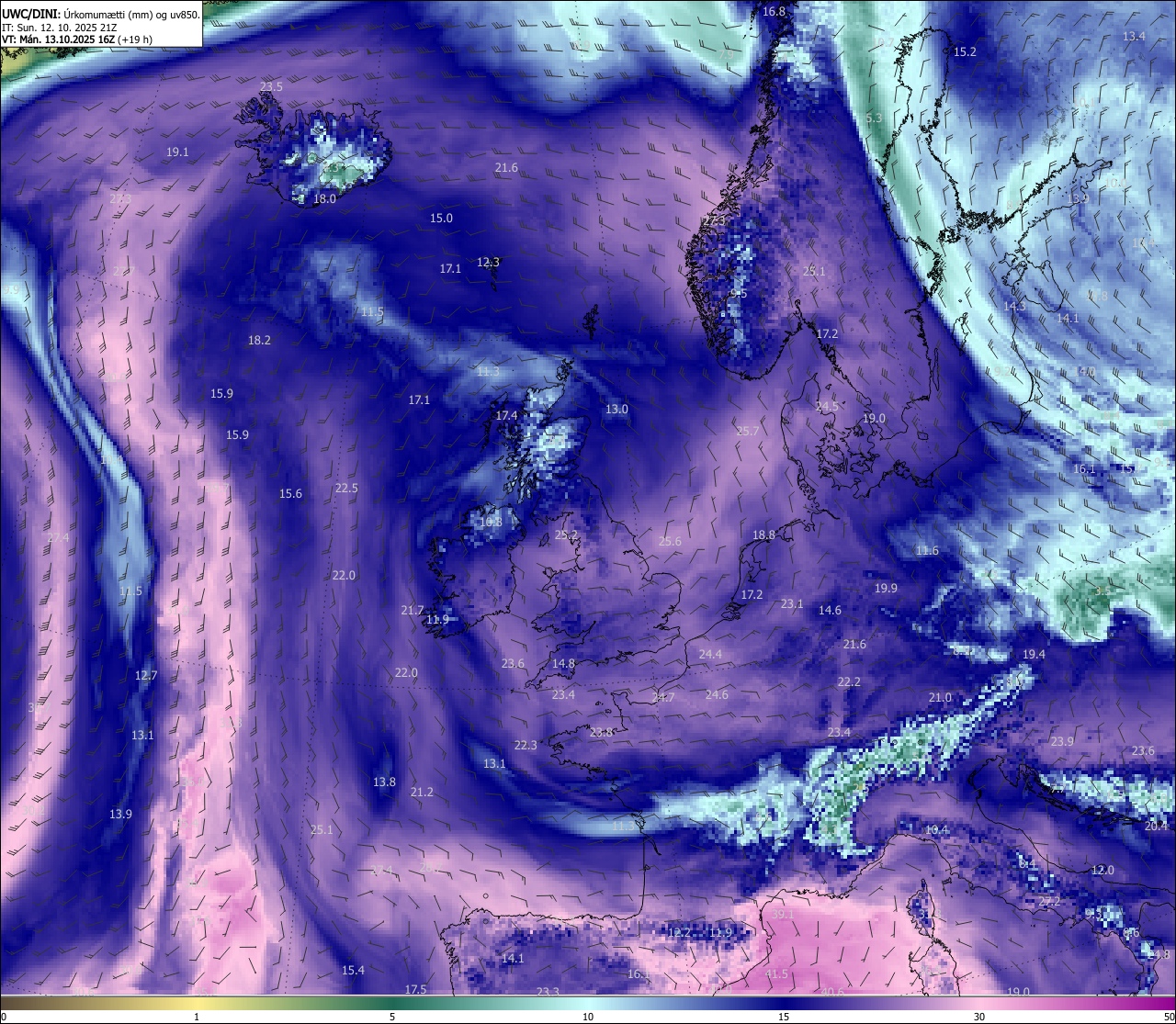Select the 24.5 value over Denmark

(827, 407)
